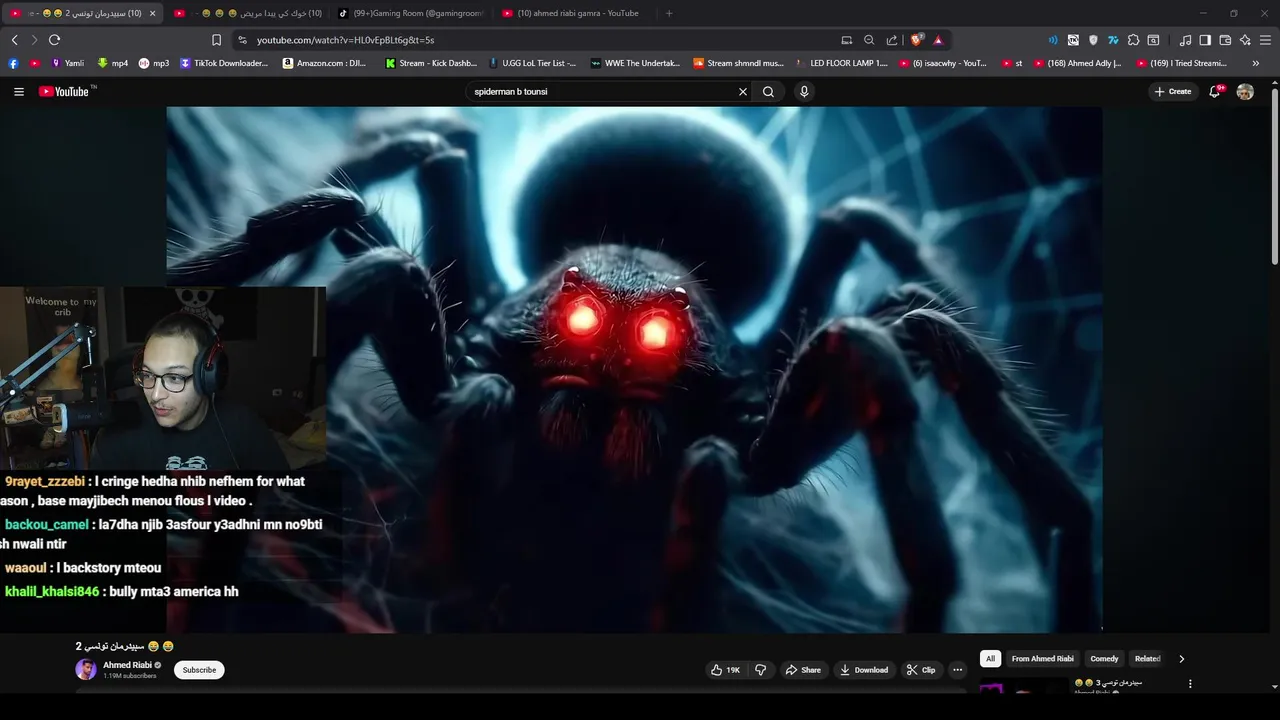Image resolution: width=1280 pixels, height=720 pixels.
Task: Open the Ahmed Riabi channel name
Action: 127,665
